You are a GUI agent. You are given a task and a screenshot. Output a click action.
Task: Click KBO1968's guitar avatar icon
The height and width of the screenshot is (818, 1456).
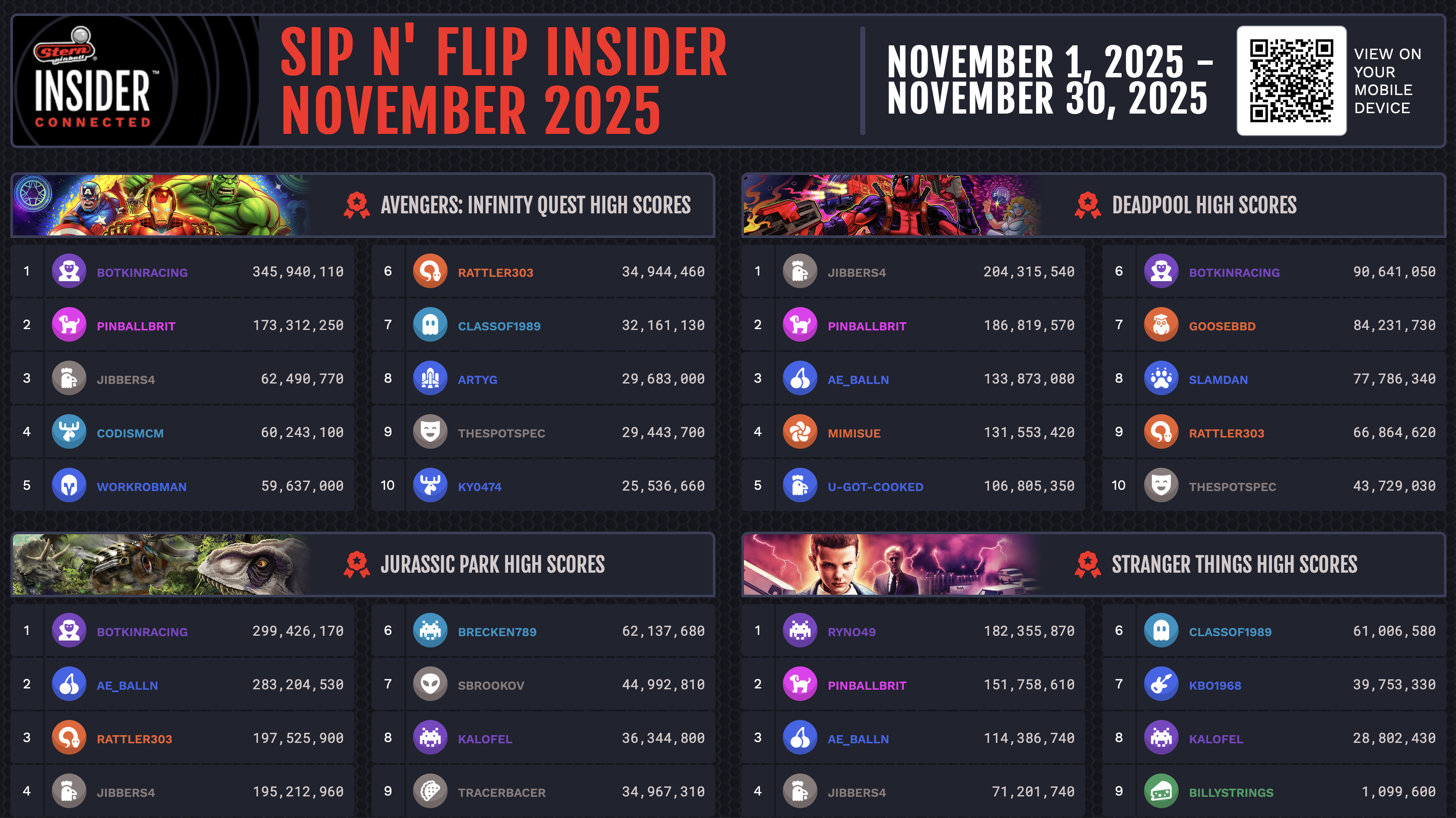pyautogui.click(x=1161, y=684)
